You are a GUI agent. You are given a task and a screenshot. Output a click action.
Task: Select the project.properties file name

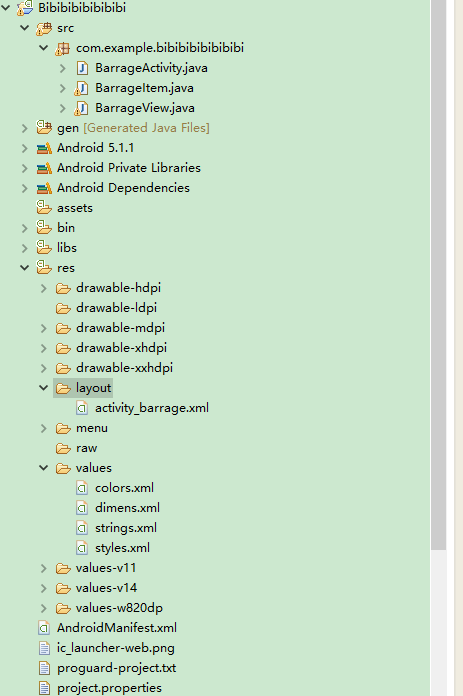pos(109,688)
